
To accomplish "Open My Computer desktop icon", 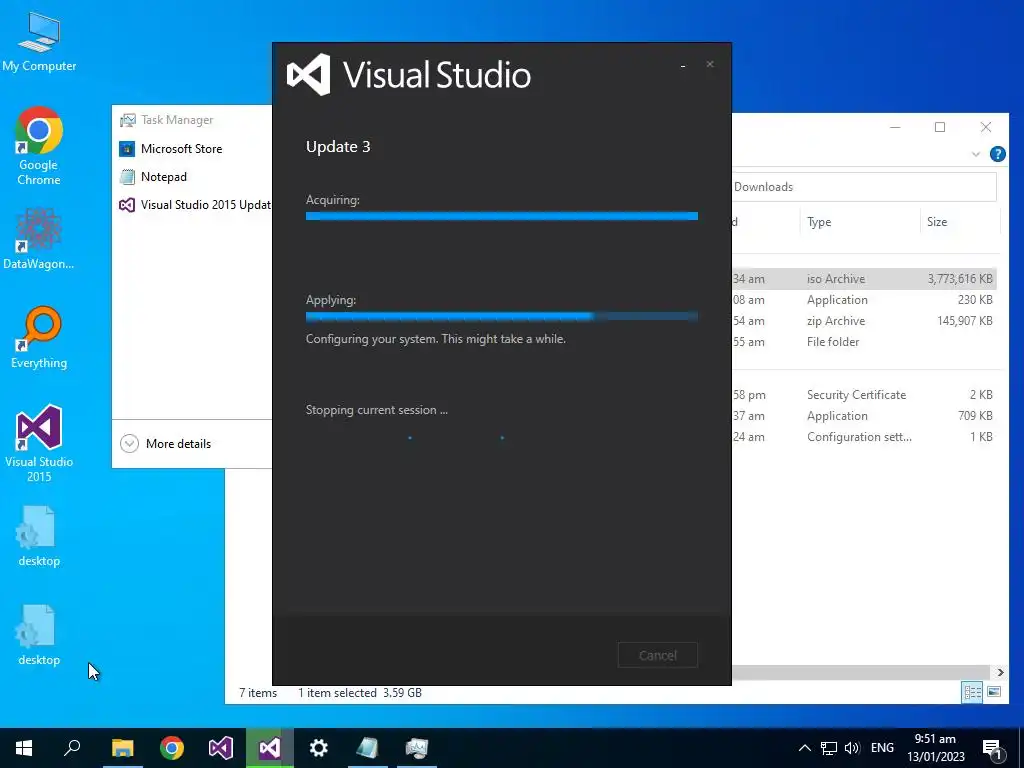I will (x=39, y=42).
